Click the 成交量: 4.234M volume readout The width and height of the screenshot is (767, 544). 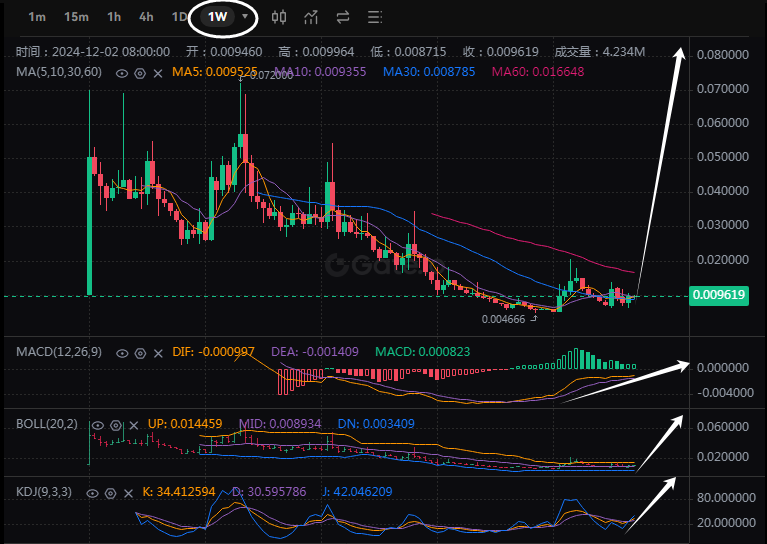(600, 52)
